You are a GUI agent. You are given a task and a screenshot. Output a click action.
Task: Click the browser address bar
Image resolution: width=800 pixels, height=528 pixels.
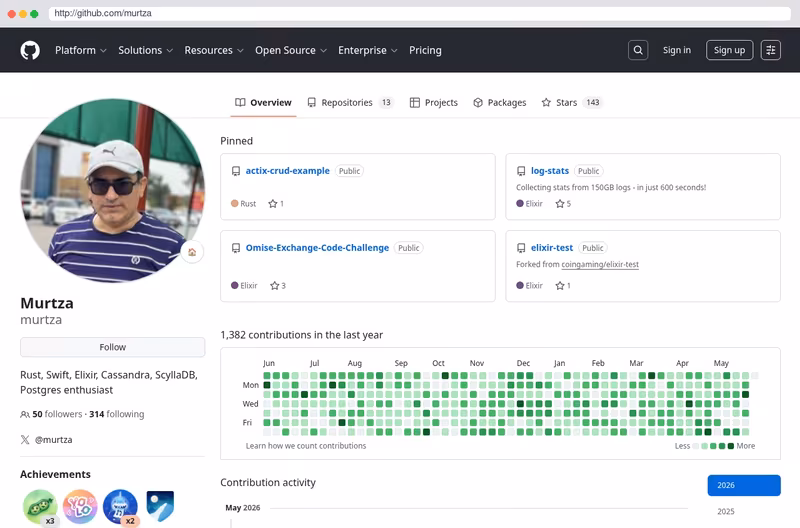(419, 13)
